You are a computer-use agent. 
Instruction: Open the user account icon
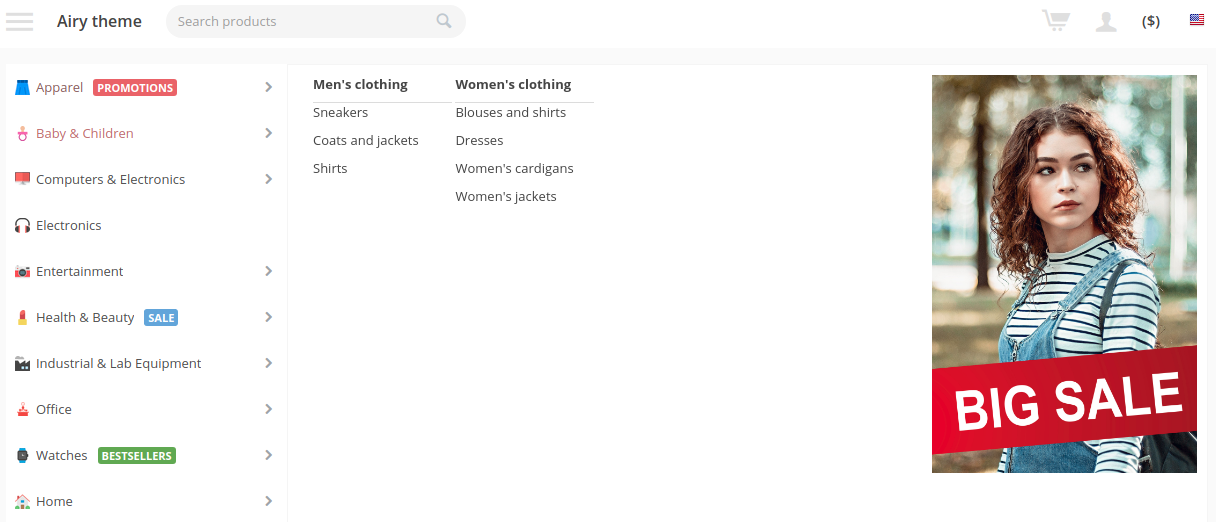point(1106,21)
